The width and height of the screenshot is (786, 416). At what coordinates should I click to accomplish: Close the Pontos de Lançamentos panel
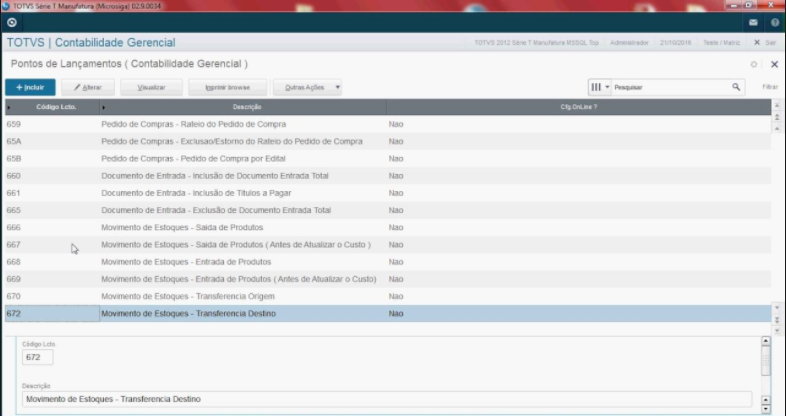[x=774, y=64]
